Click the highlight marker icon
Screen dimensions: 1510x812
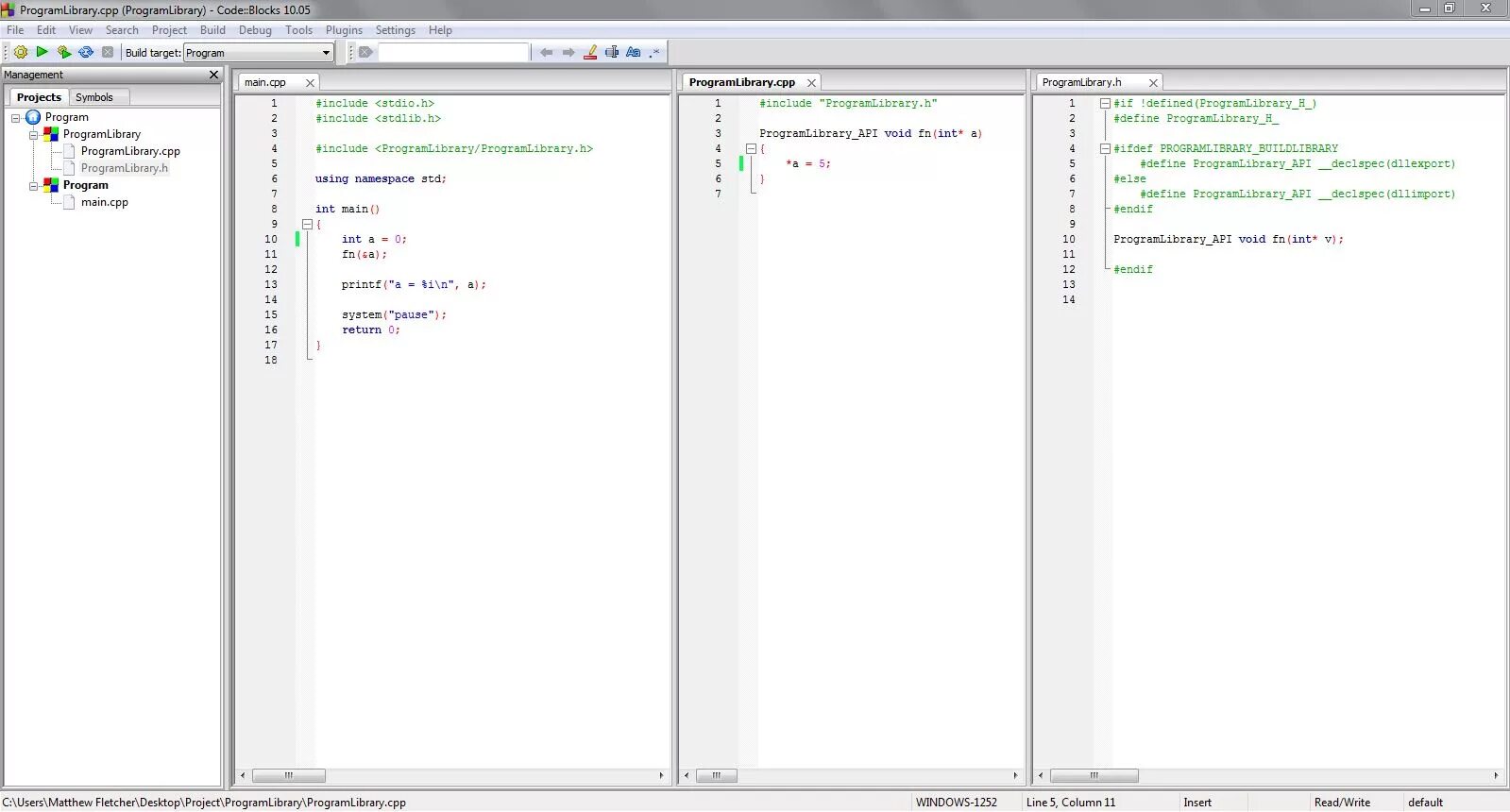point(590,52)
